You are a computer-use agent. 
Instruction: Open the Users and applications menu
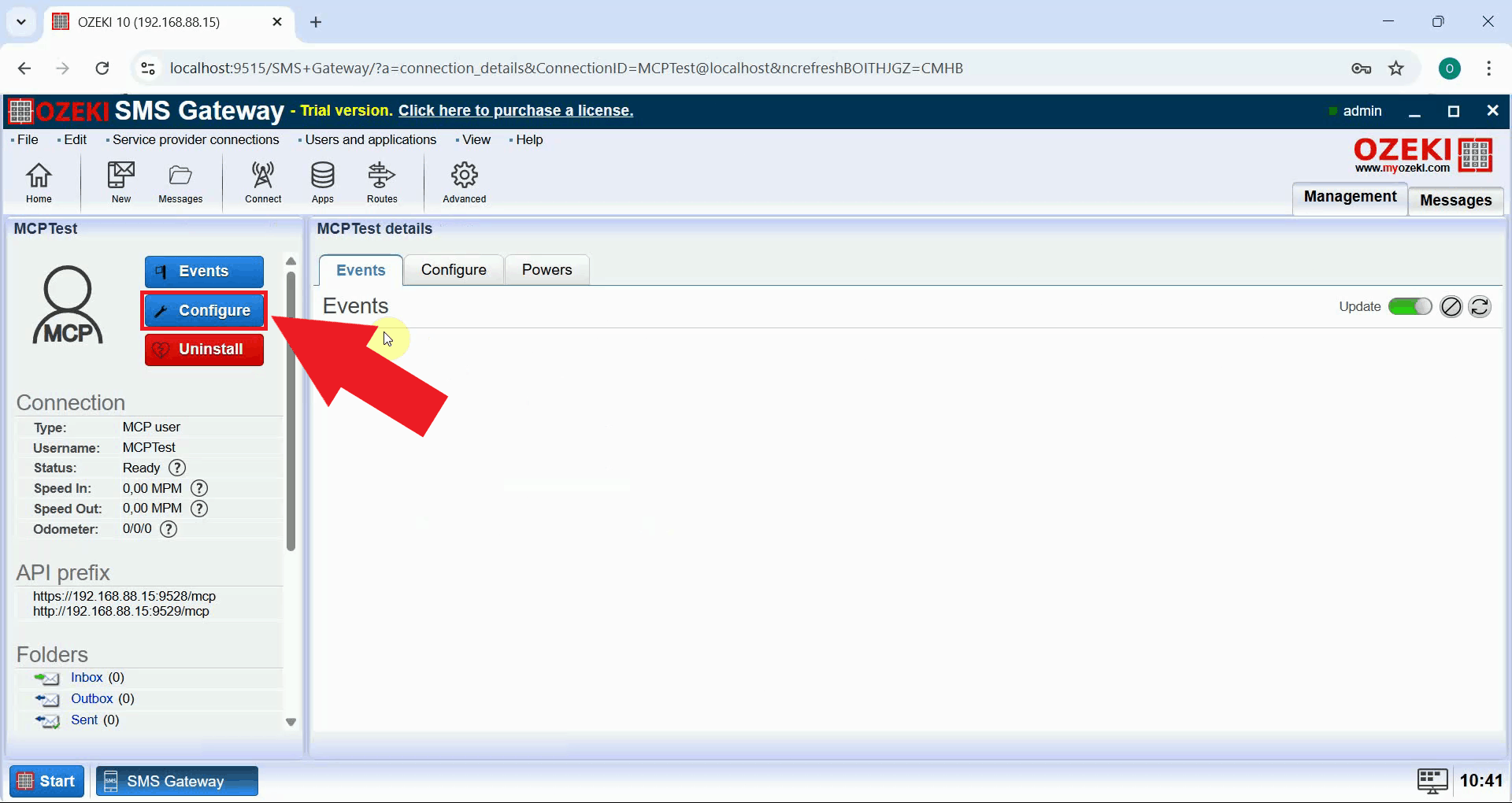[x=370, y=139]
